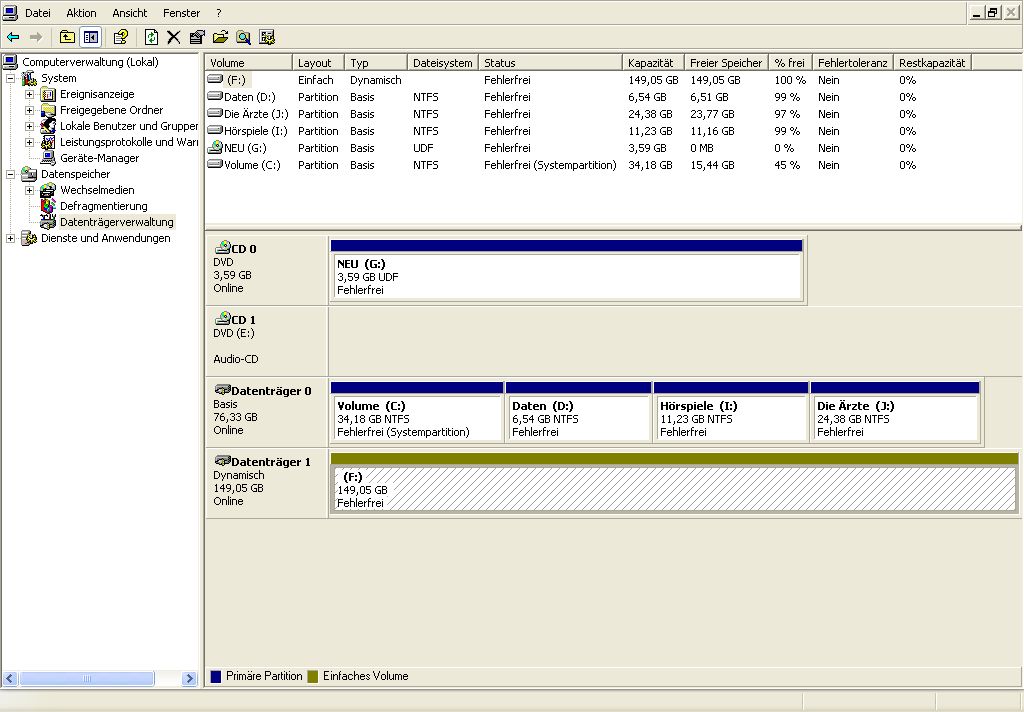The image size is (1024, 712).
Task: Sort by the Kapazität column header
Action: click(x=651, y=63)
